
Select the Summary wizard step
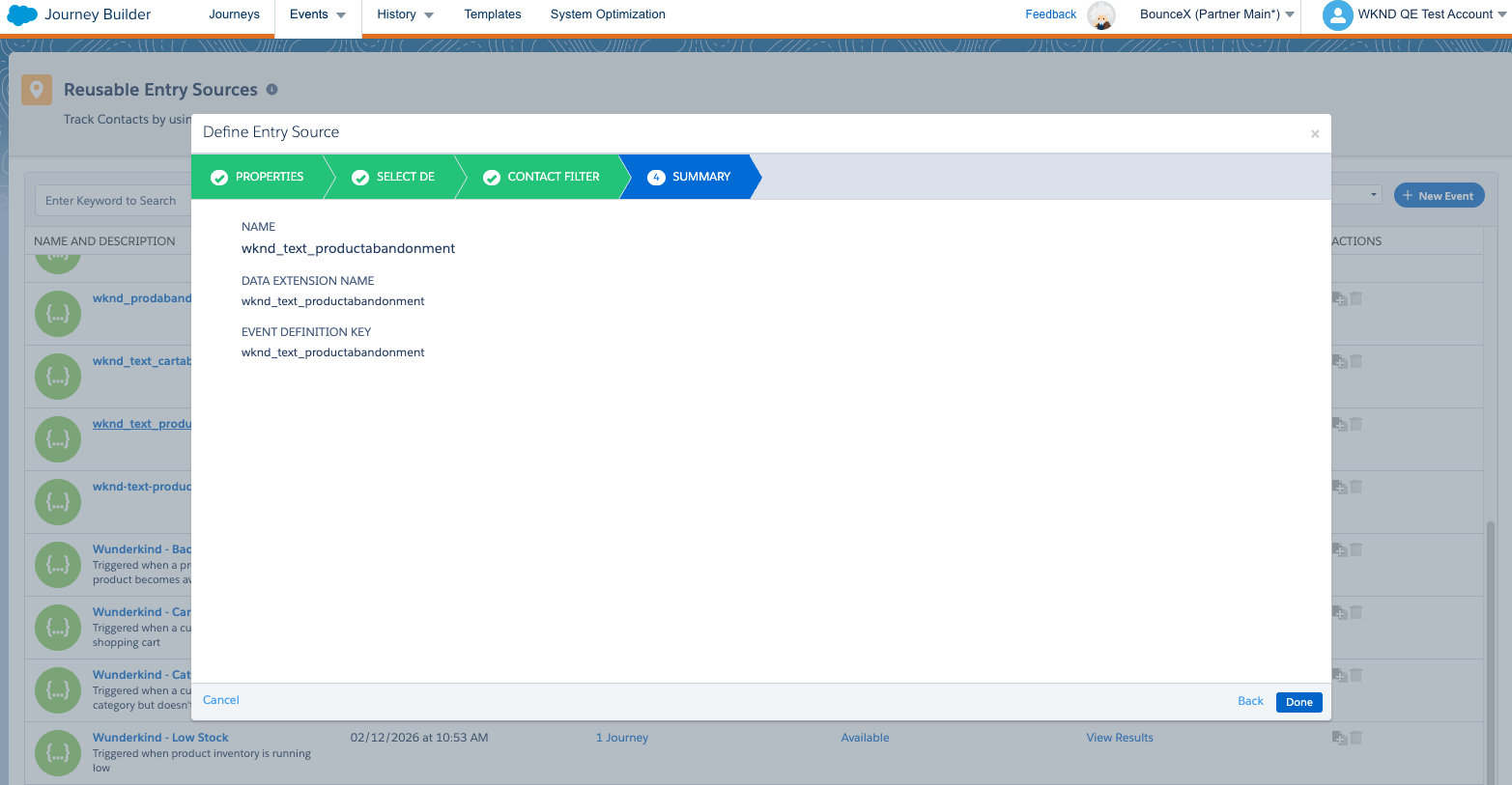689,177
